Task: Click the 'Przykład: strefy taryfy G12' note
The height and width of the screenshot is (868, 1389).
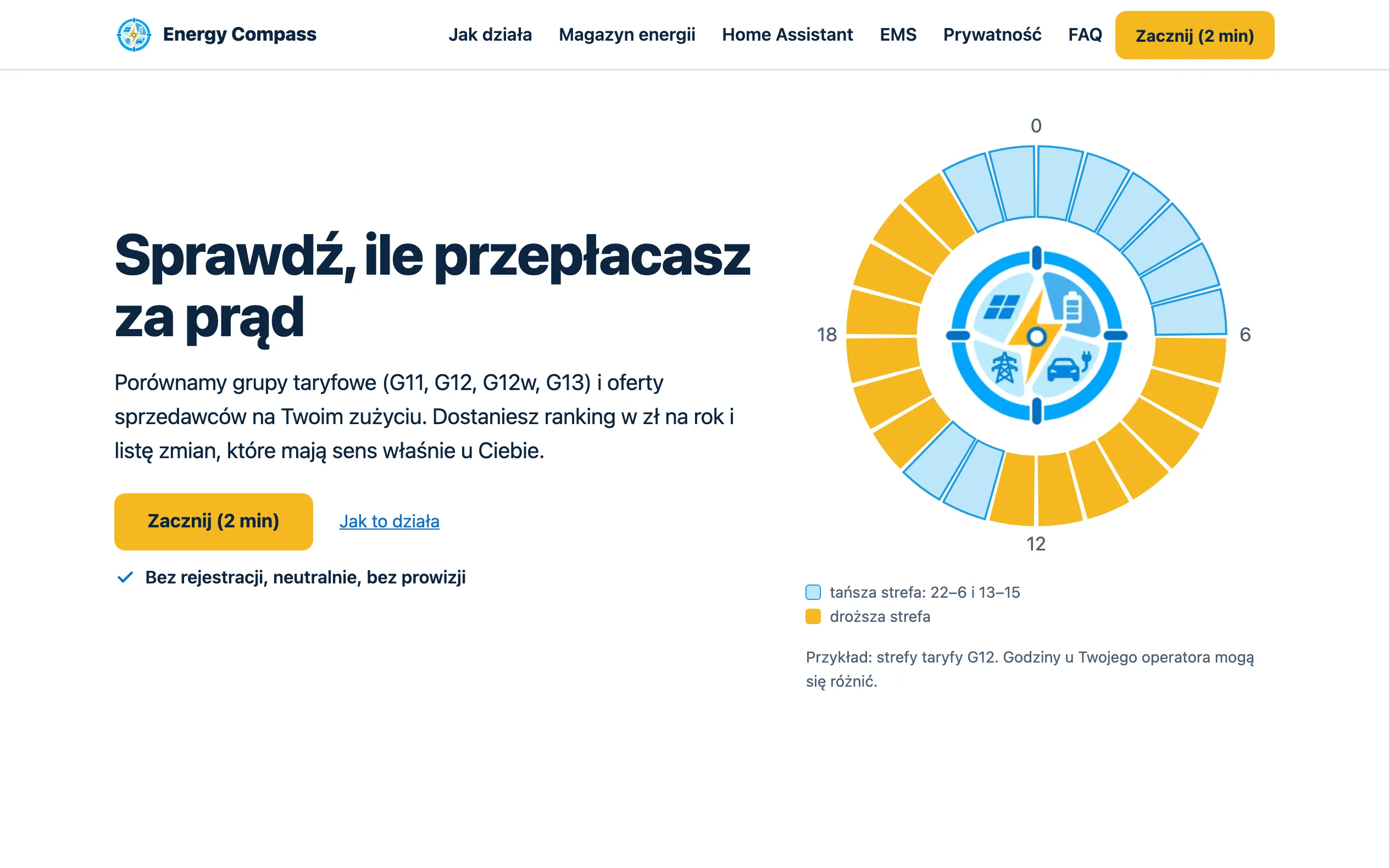Action: [1030, 669]
